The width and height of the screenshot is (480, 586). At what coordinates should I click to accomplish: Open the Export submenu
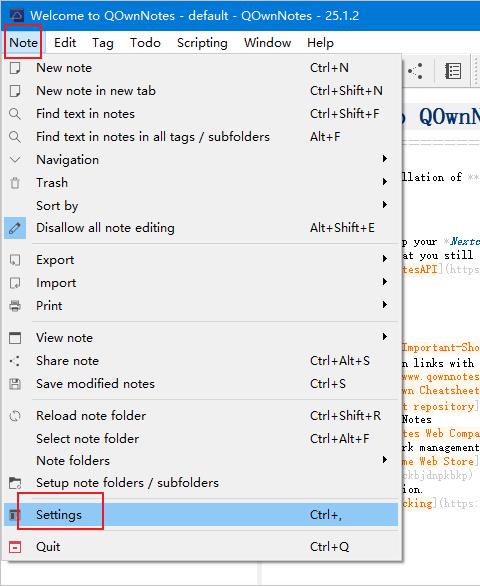click(201, 260)
